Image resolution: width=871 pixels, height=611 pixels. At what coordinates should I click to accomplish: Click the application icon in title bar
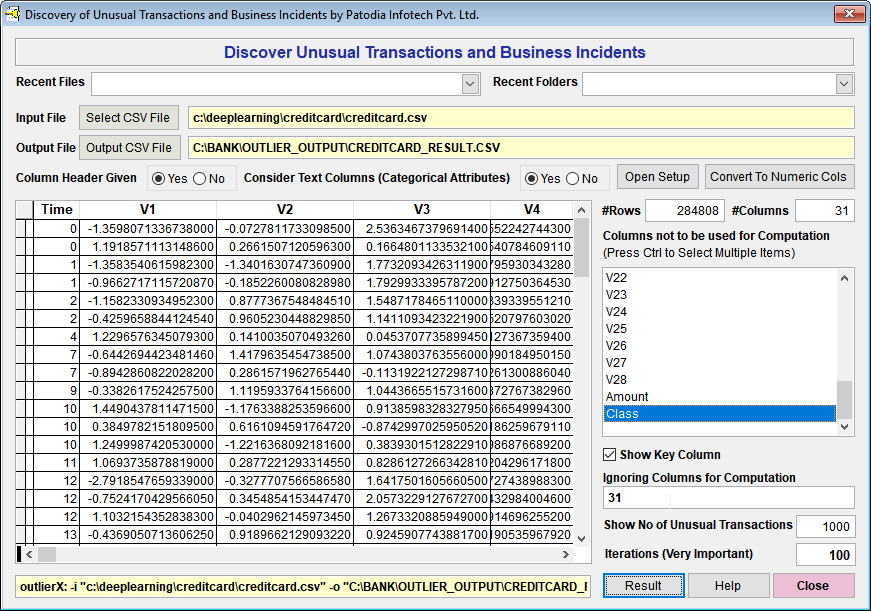pyautogui.click(x=12, y=15)
